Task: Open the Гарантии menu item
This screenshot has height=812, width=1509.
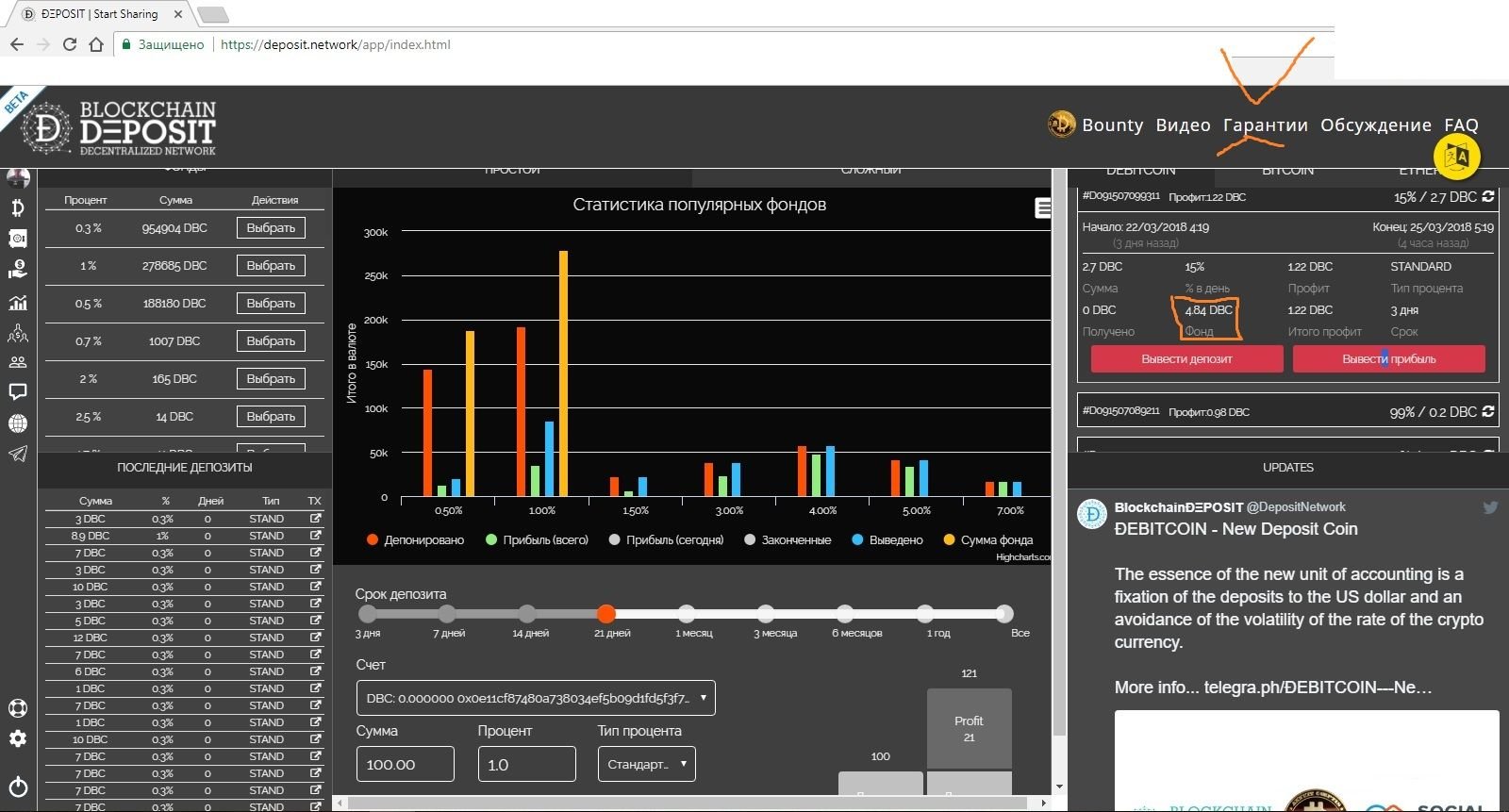Action: 1265,124
